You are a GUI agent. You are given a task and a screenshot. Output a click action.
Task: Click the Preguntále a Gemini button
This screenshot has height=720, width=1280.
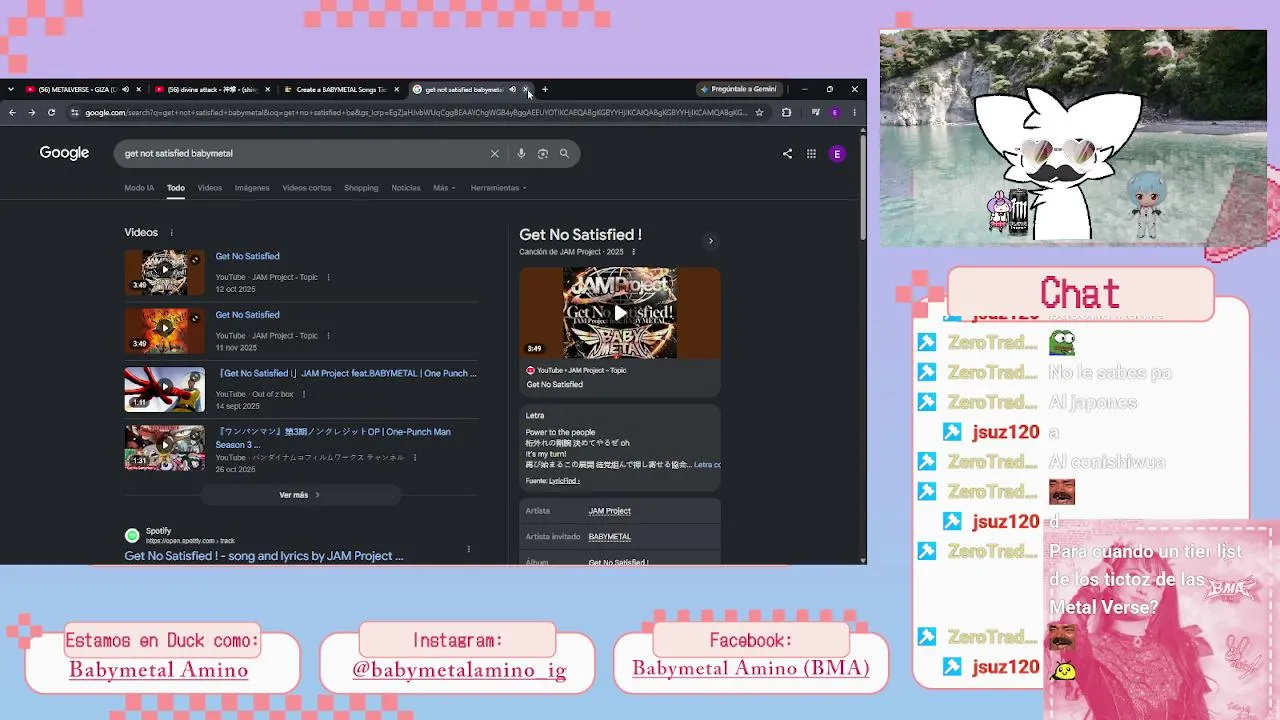(x=739, y=90)
